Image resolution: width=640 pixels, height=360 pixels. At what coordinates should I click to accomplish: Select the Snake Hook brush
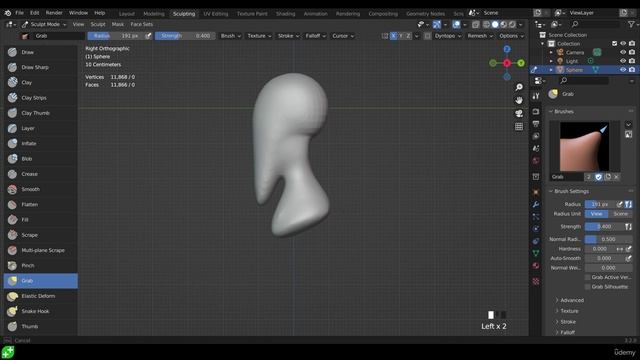40,311
